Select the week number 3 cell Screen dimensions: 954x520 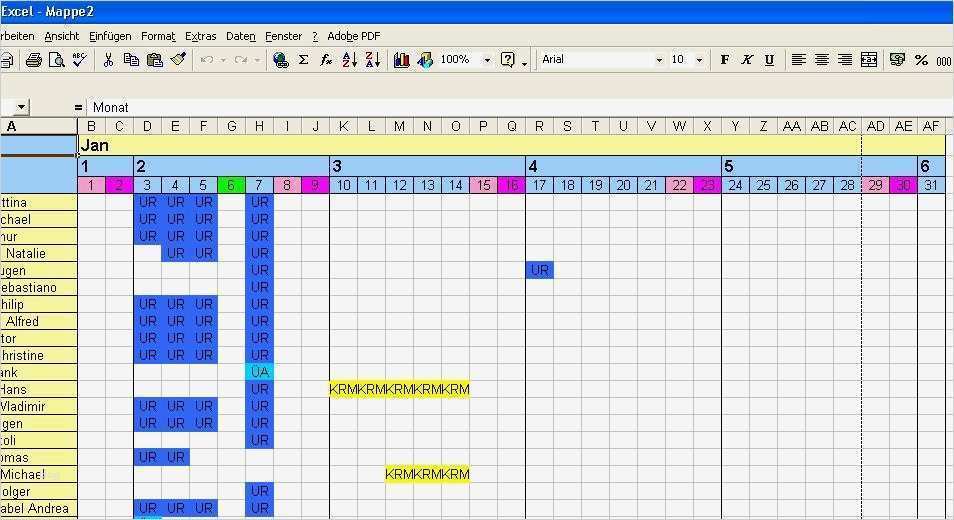(x=427, y=166)
